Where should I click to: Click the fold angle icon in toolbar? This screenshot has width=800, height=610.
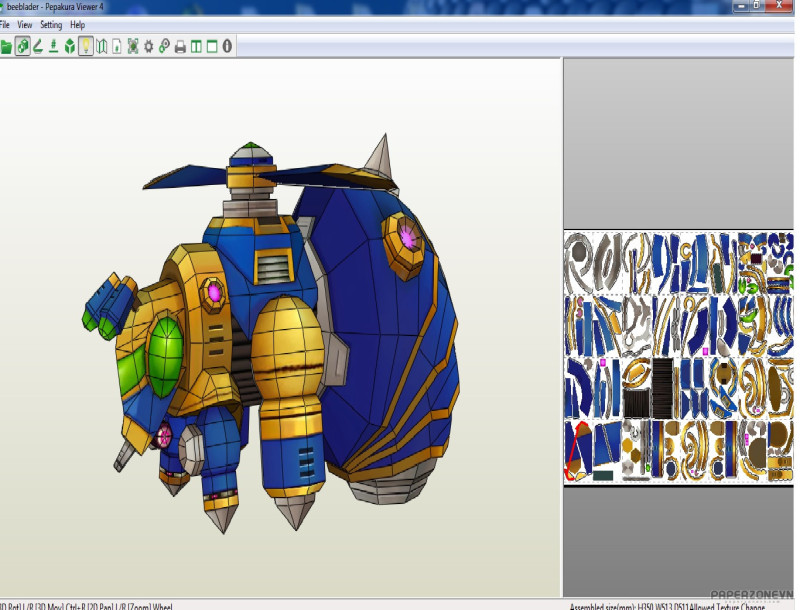pyautogui.click(x=38, y=46)
